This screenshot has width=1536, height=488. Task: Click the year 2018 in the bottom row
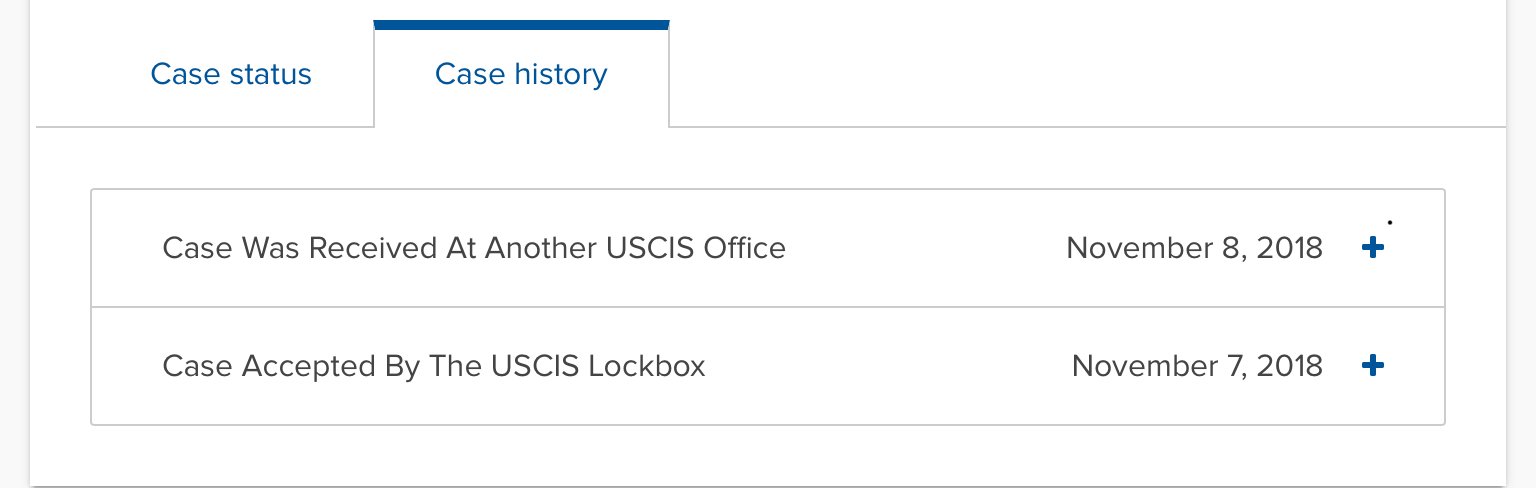(x=1288, y=366)
